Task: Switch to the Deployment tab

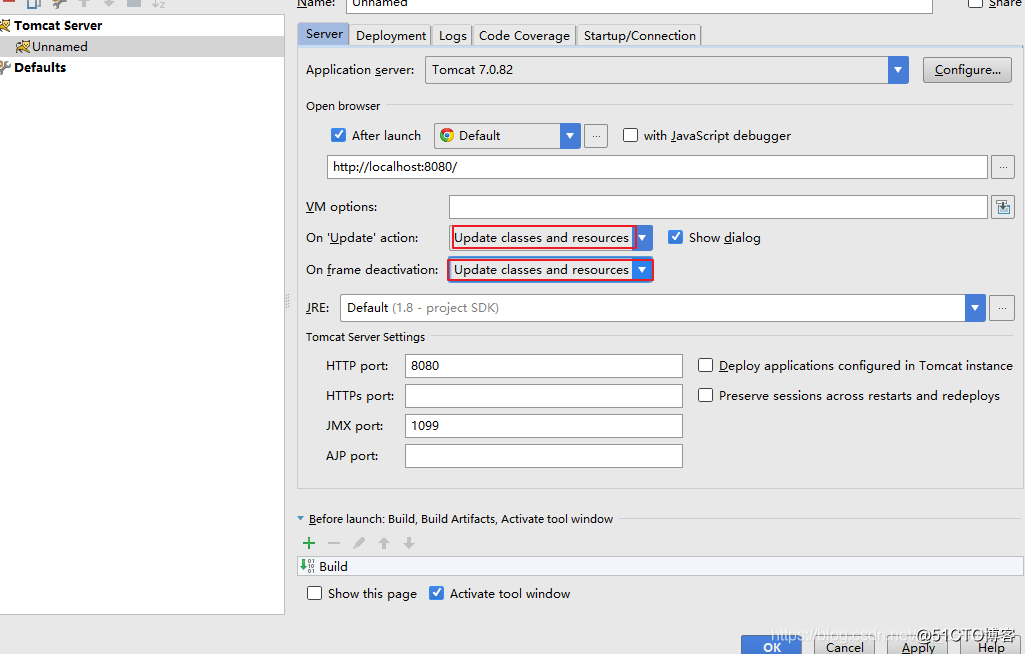Action: [x=391, y=35]
